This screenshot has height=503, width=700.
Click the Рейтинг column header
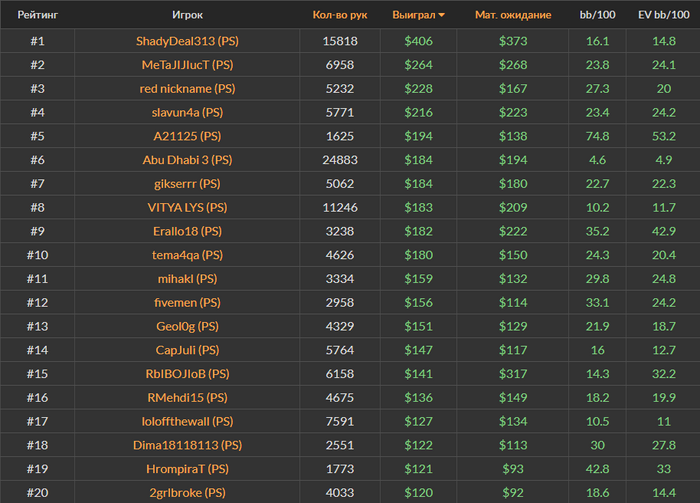point(37,15)
